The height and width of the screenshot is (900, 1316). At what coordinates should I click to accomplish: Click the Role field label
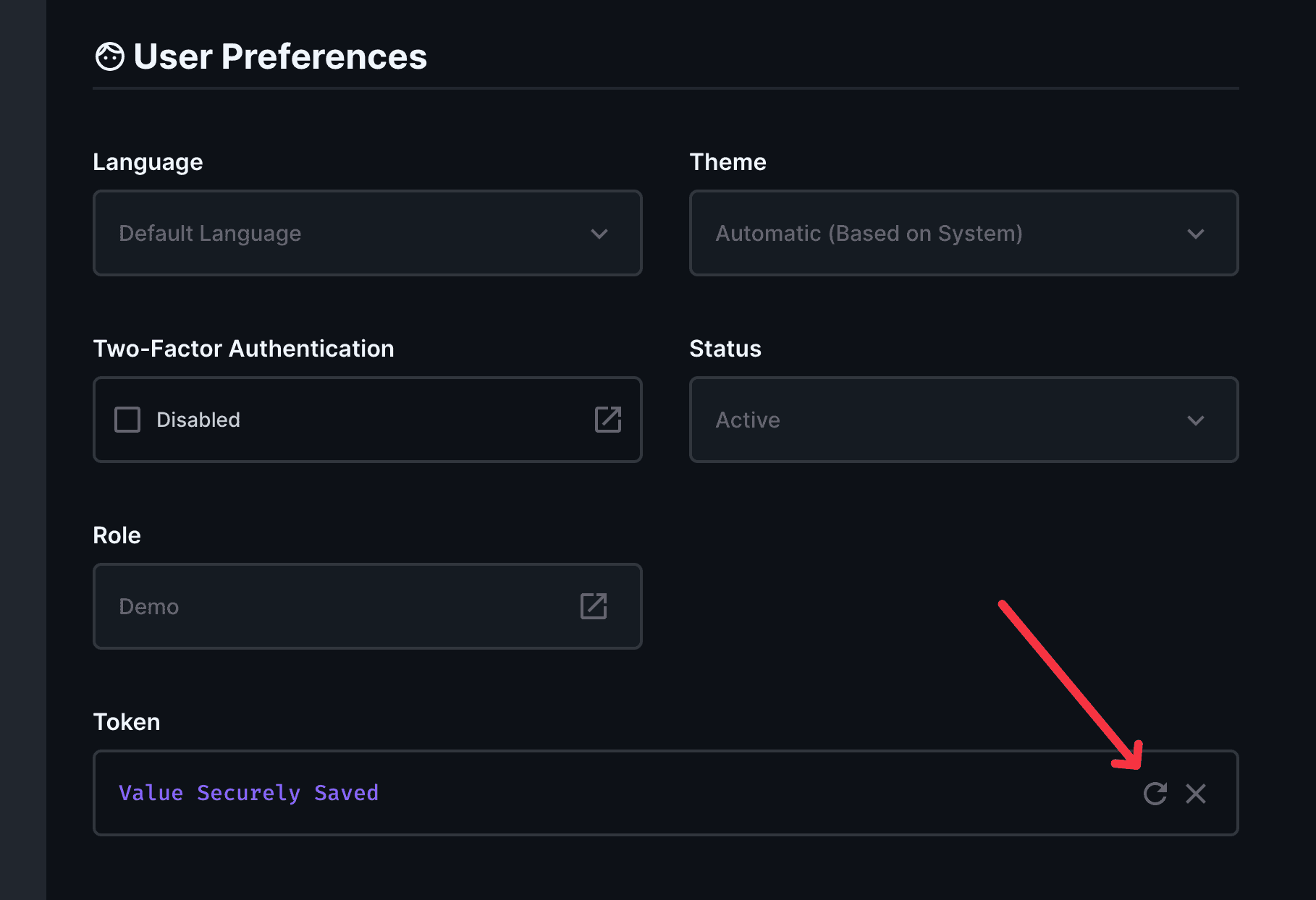click(x=117, y=535)
